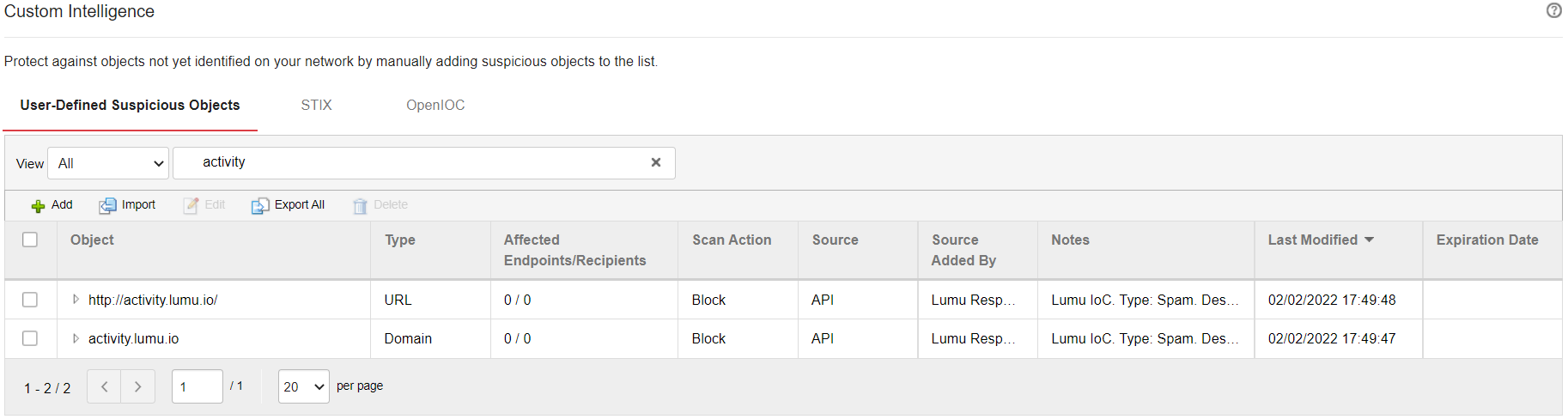Sort by the Notes column header

1070,240
